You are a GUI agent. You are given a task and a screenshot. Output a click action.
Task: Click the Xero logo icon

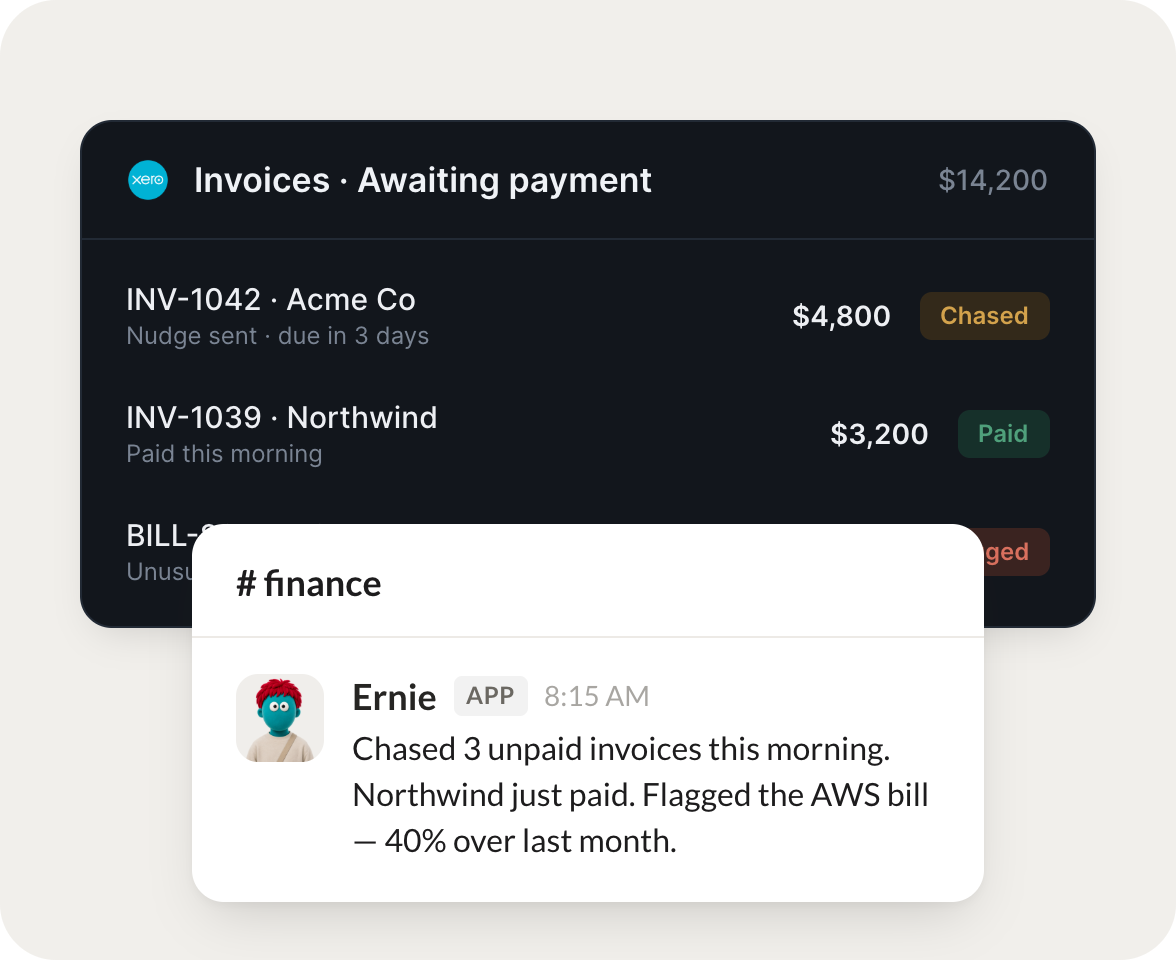[148, 180]
